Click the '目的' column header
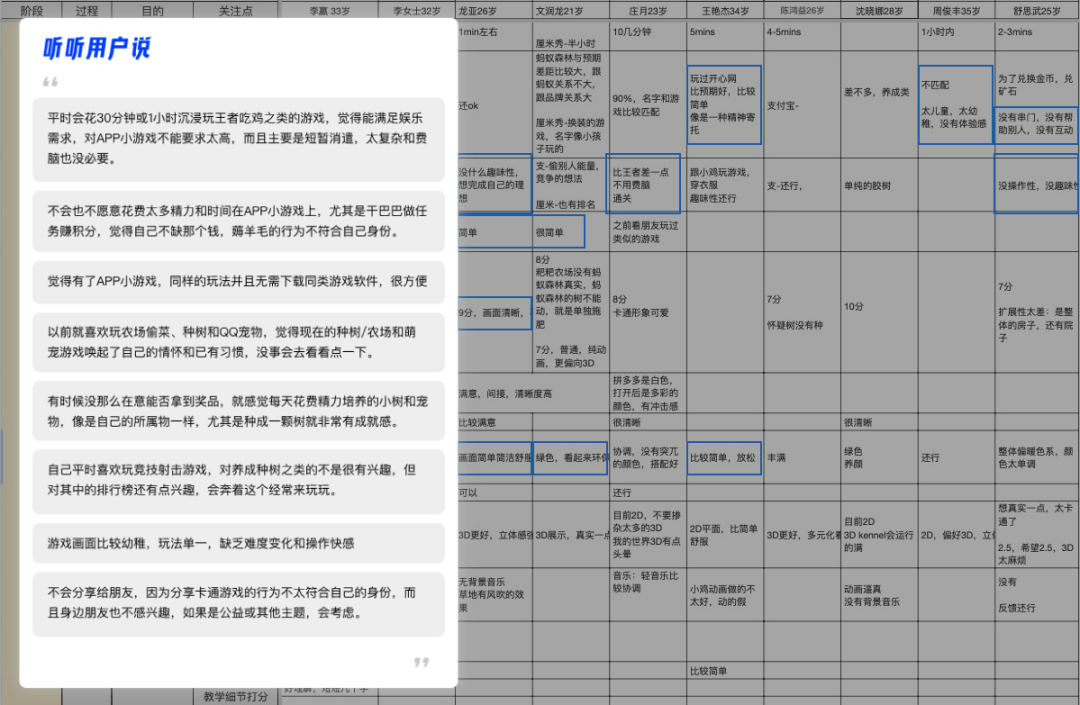Image resolution: width=1080 pixels, height=705 pixels. pyautogui.click(x=152, y=10)
